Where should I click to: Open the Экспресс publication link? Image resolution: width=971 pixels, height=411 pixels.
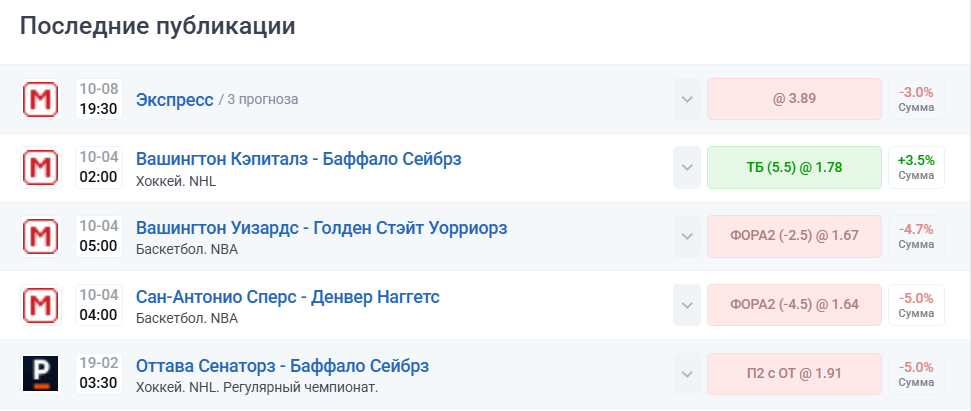tap(174, 99)
